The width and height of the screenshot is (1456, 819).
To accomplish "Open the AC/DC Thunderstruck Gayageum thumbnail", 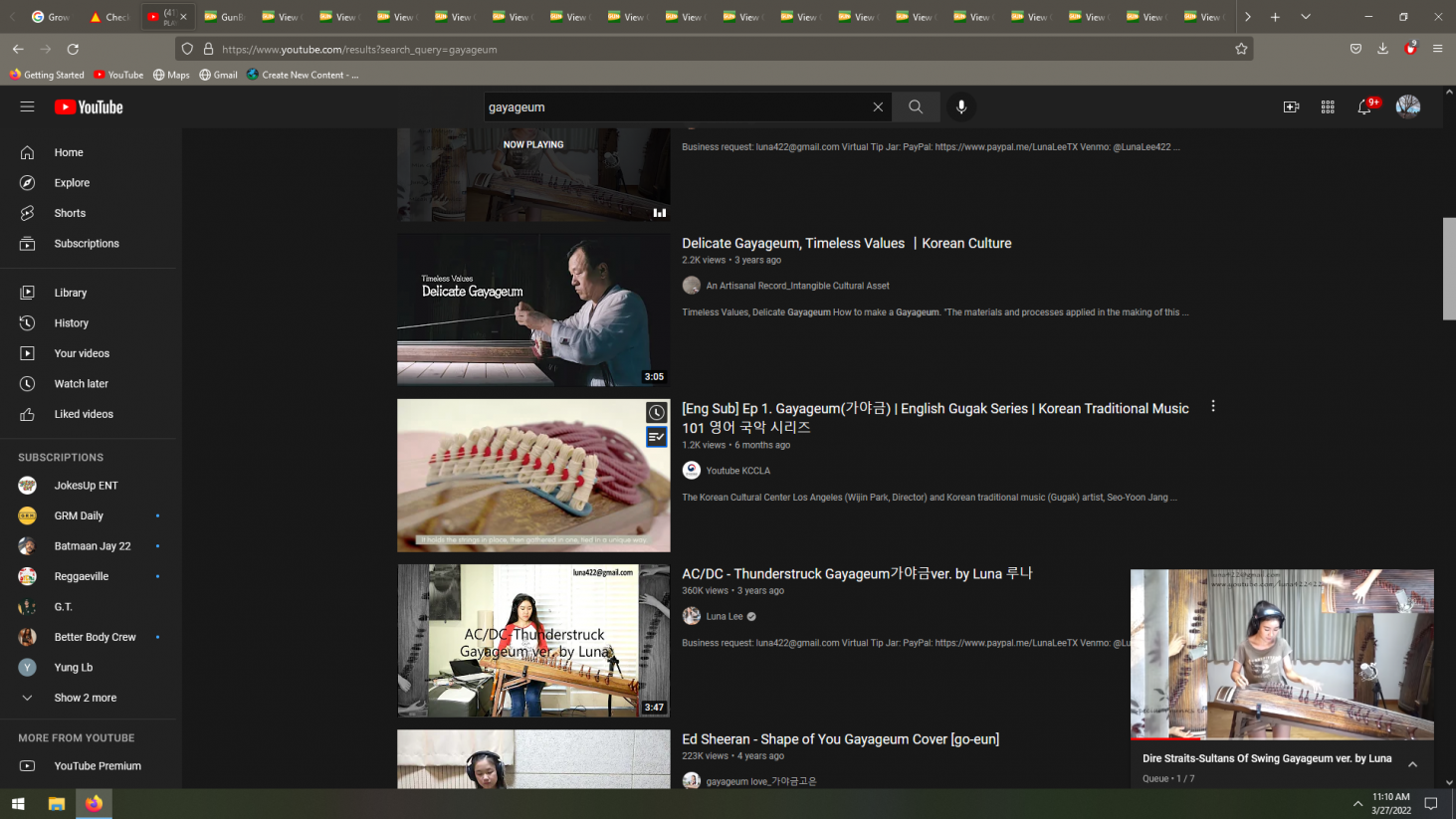I will [533, 641].
